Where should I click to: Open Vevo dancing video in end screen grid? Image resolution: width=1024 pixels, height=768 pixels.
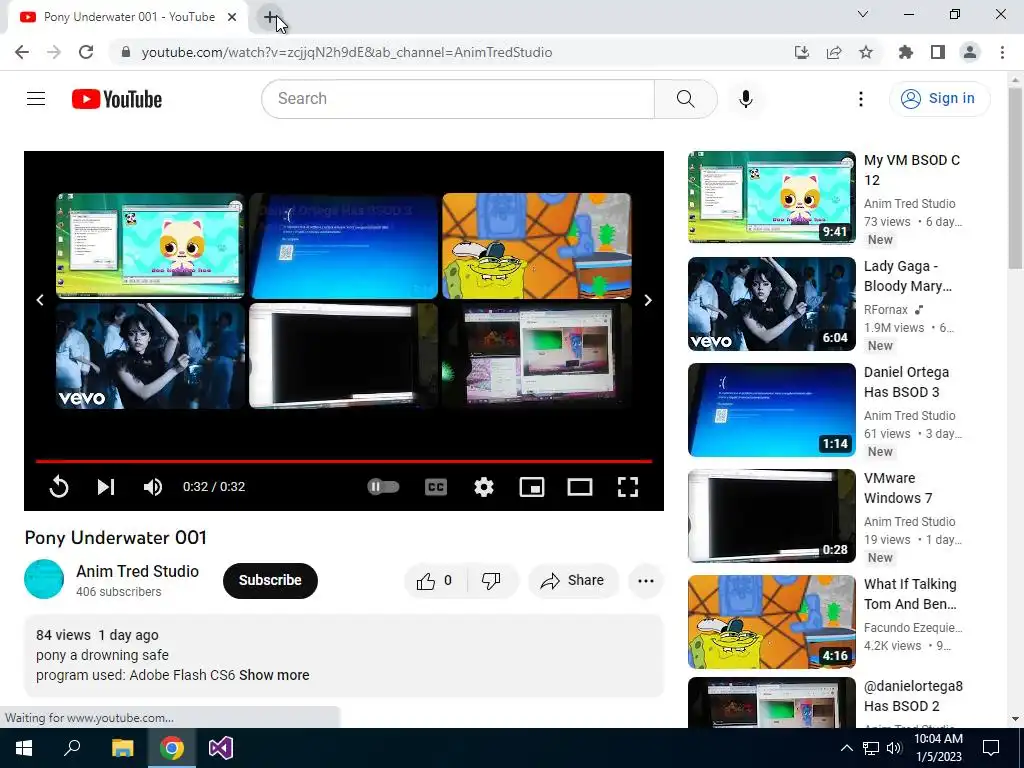point(150,355)
